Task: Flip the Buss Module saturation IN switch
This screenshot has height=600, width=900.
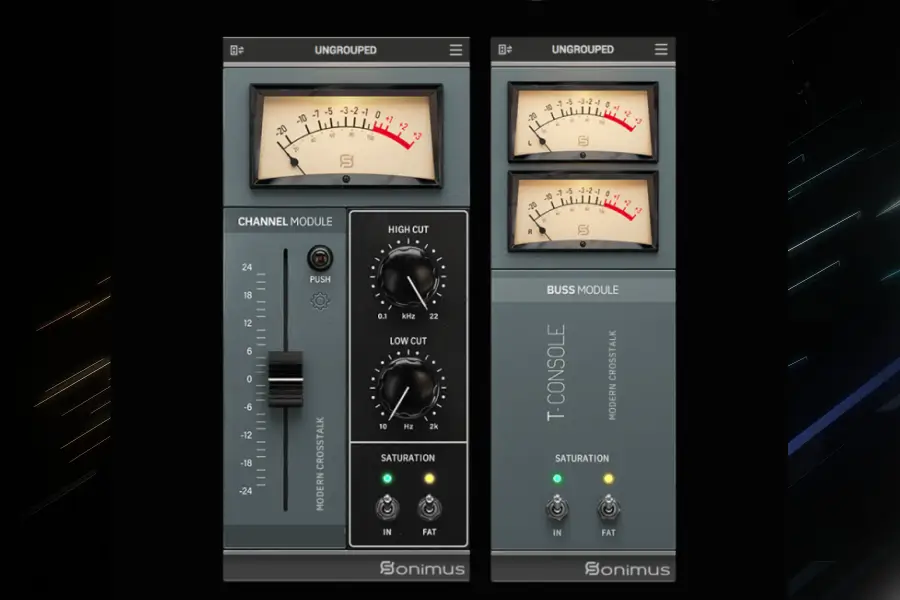Action: coord(557,508)
